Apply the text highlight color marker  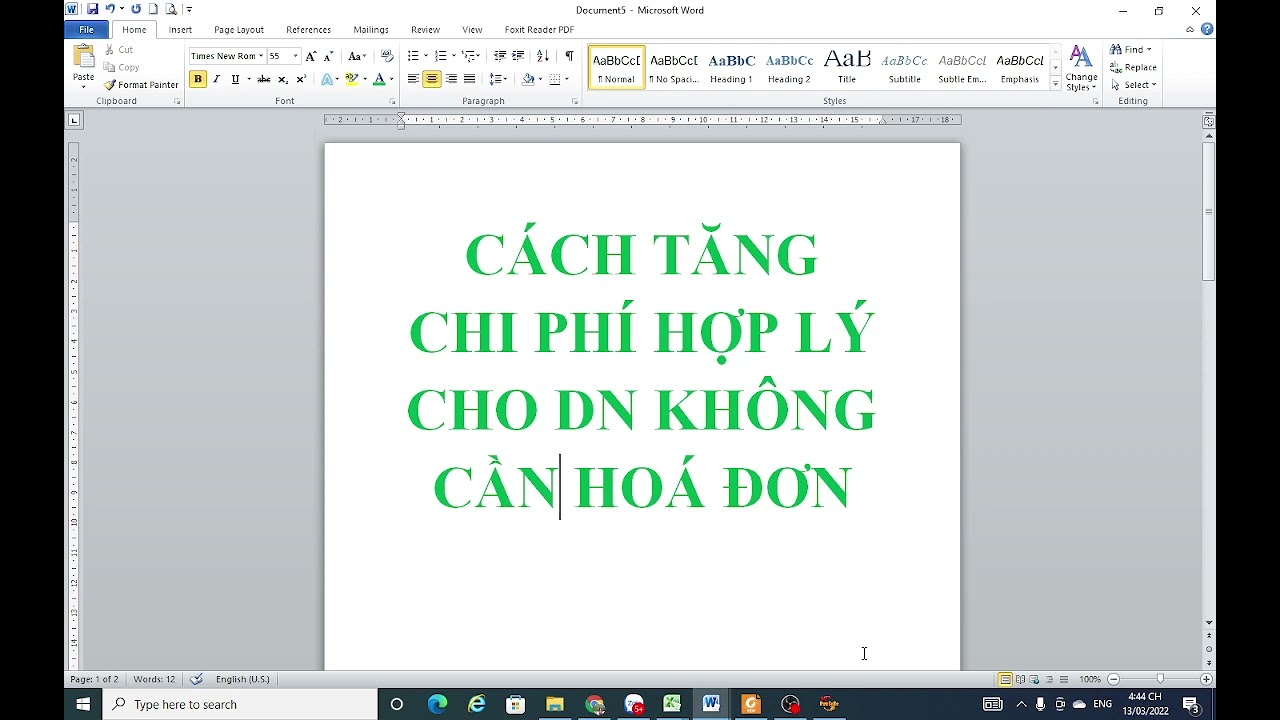(351, 79)
